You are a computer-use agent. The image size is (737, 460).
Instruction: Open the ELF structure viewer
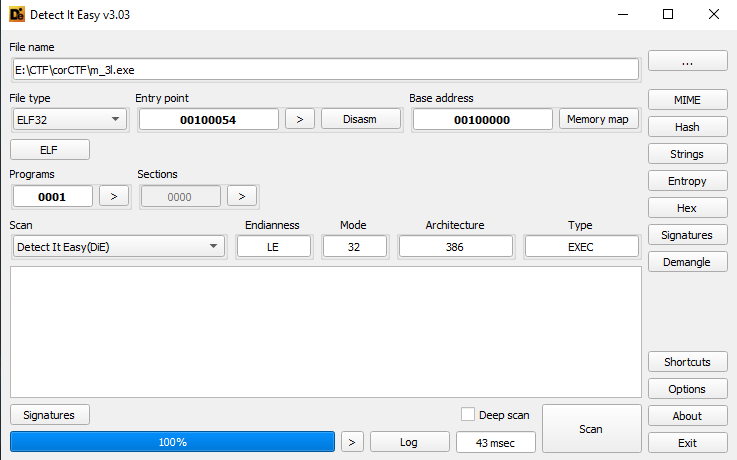[50, 149]
